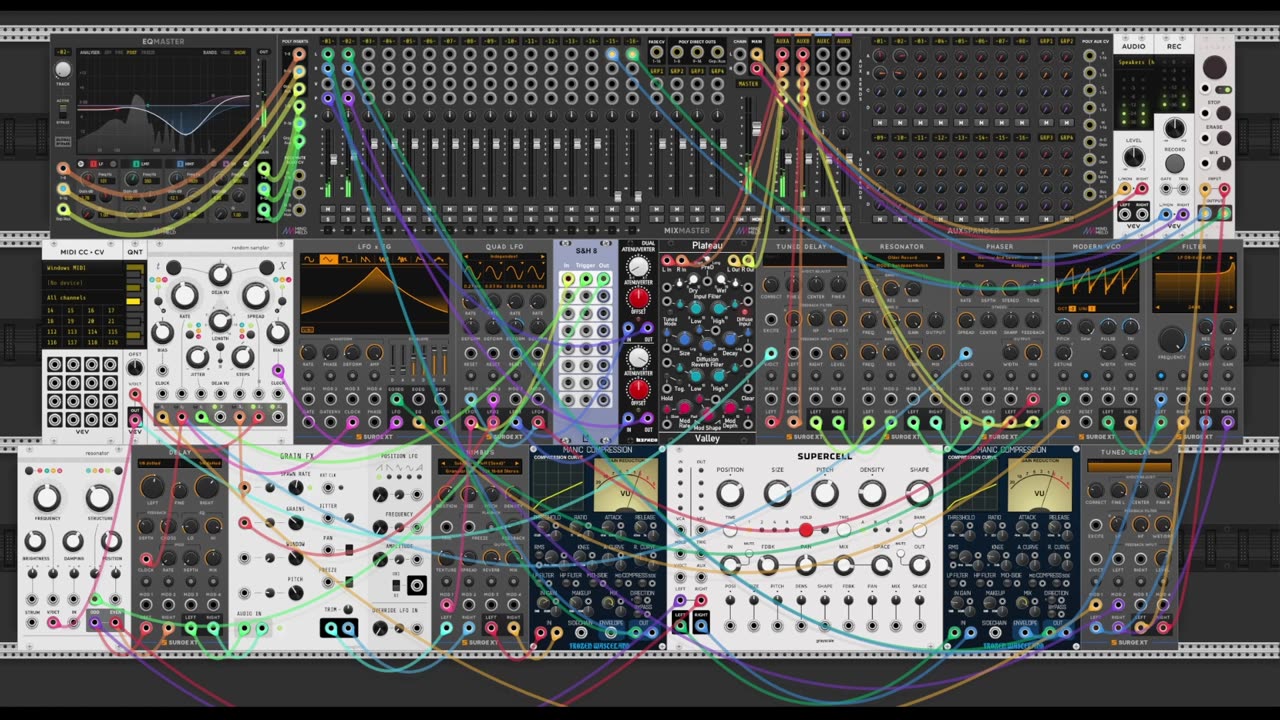1280x720 pixels.
Task: Open the Independent mode selector on Quad LFO
Action: click(504, 257)
